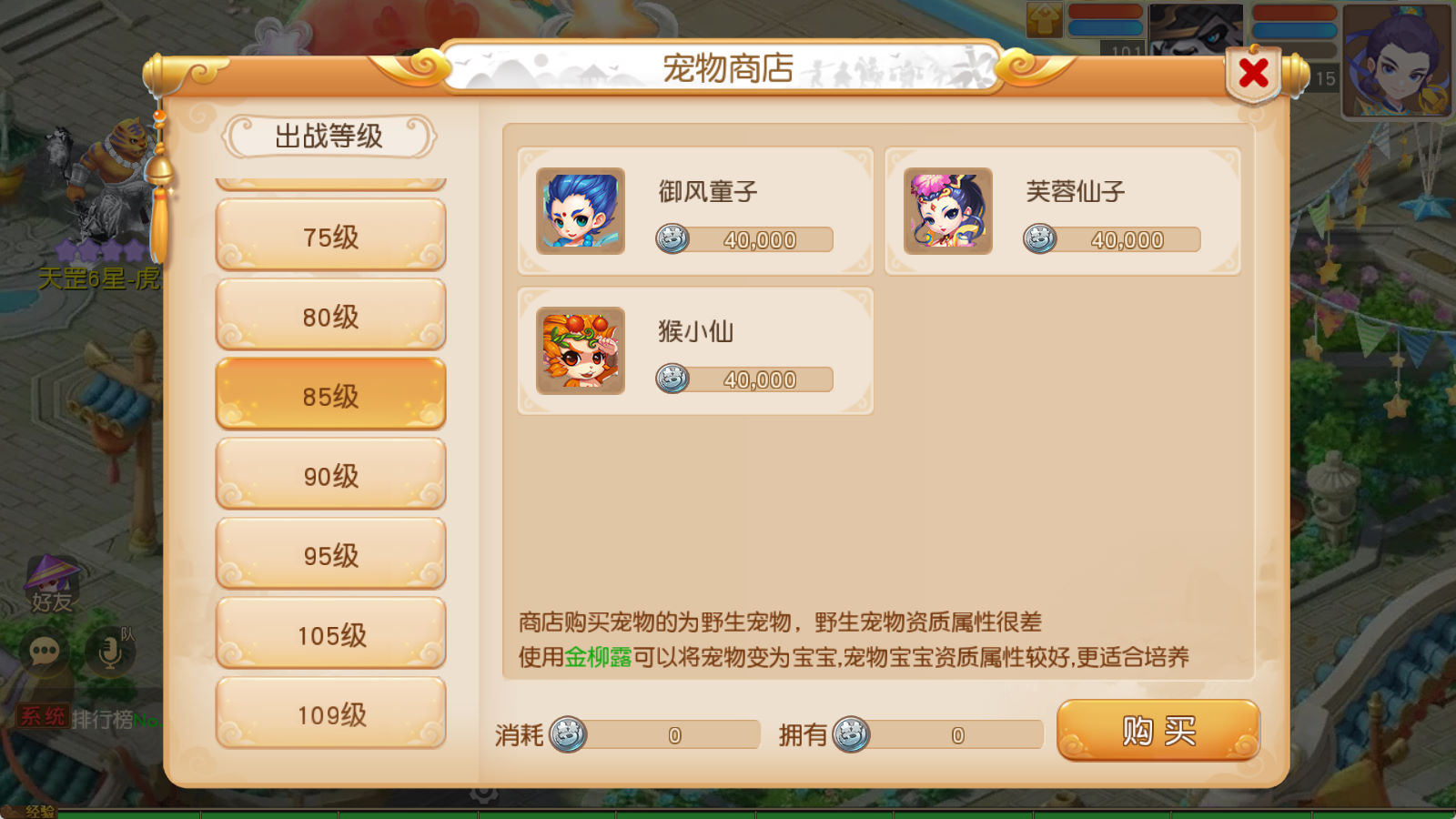Image resolution: width=1456 pixels, height=819 pixels.
Task: Switch to the 75级 level tab
Action: [x=330, y=236]
